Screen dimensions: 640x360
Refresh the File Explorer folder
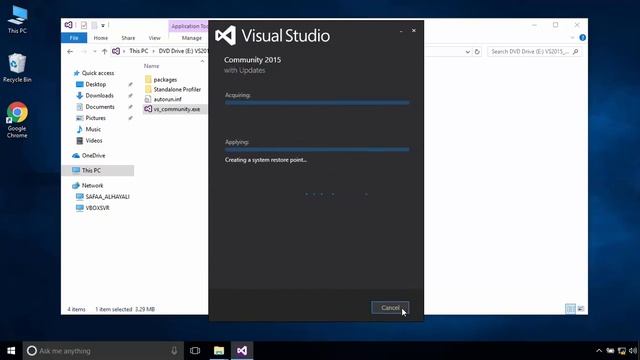pos(477,52)
